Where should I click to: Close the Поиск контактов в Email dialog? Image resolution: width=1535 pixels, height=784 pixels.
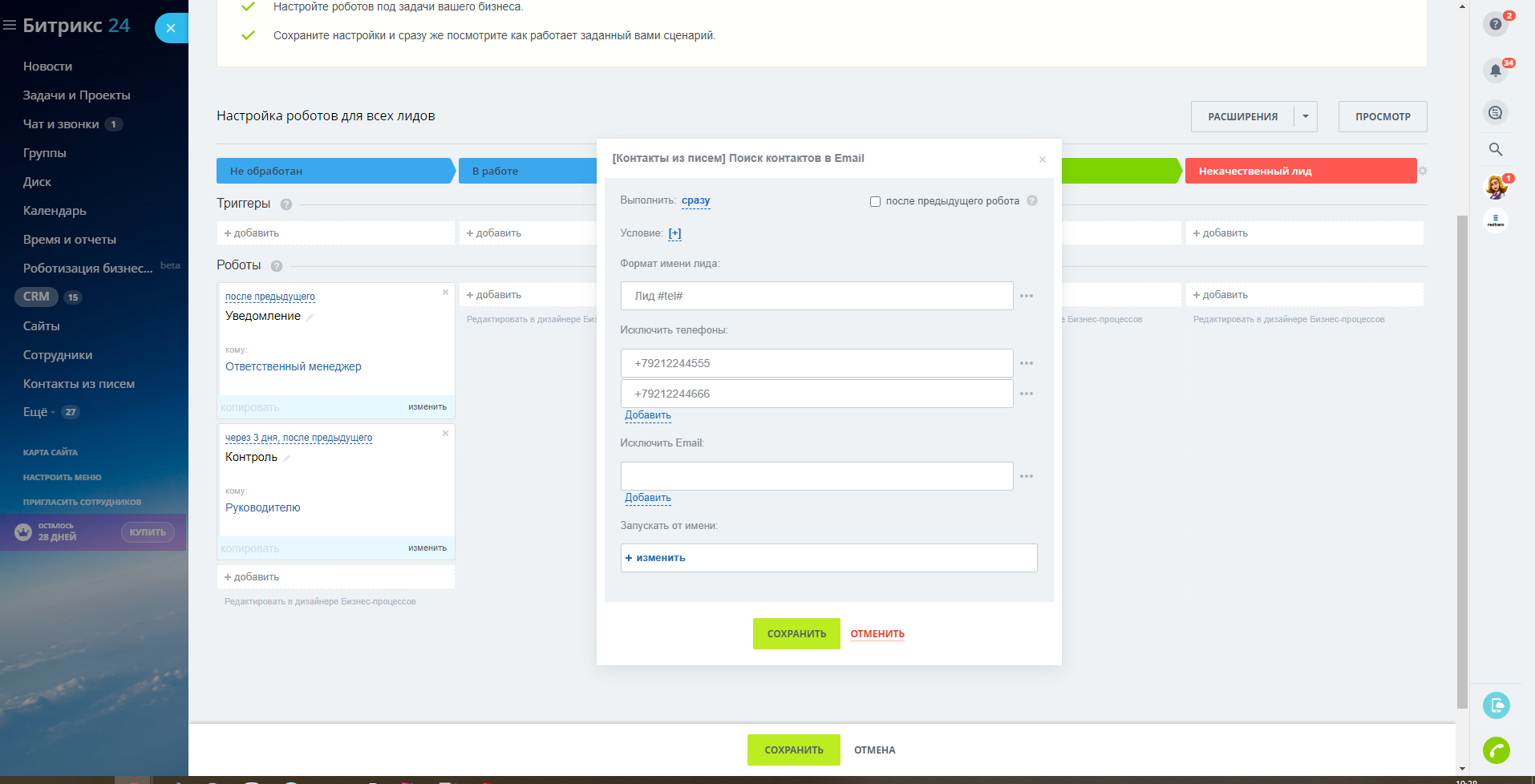coord(1043,160)
